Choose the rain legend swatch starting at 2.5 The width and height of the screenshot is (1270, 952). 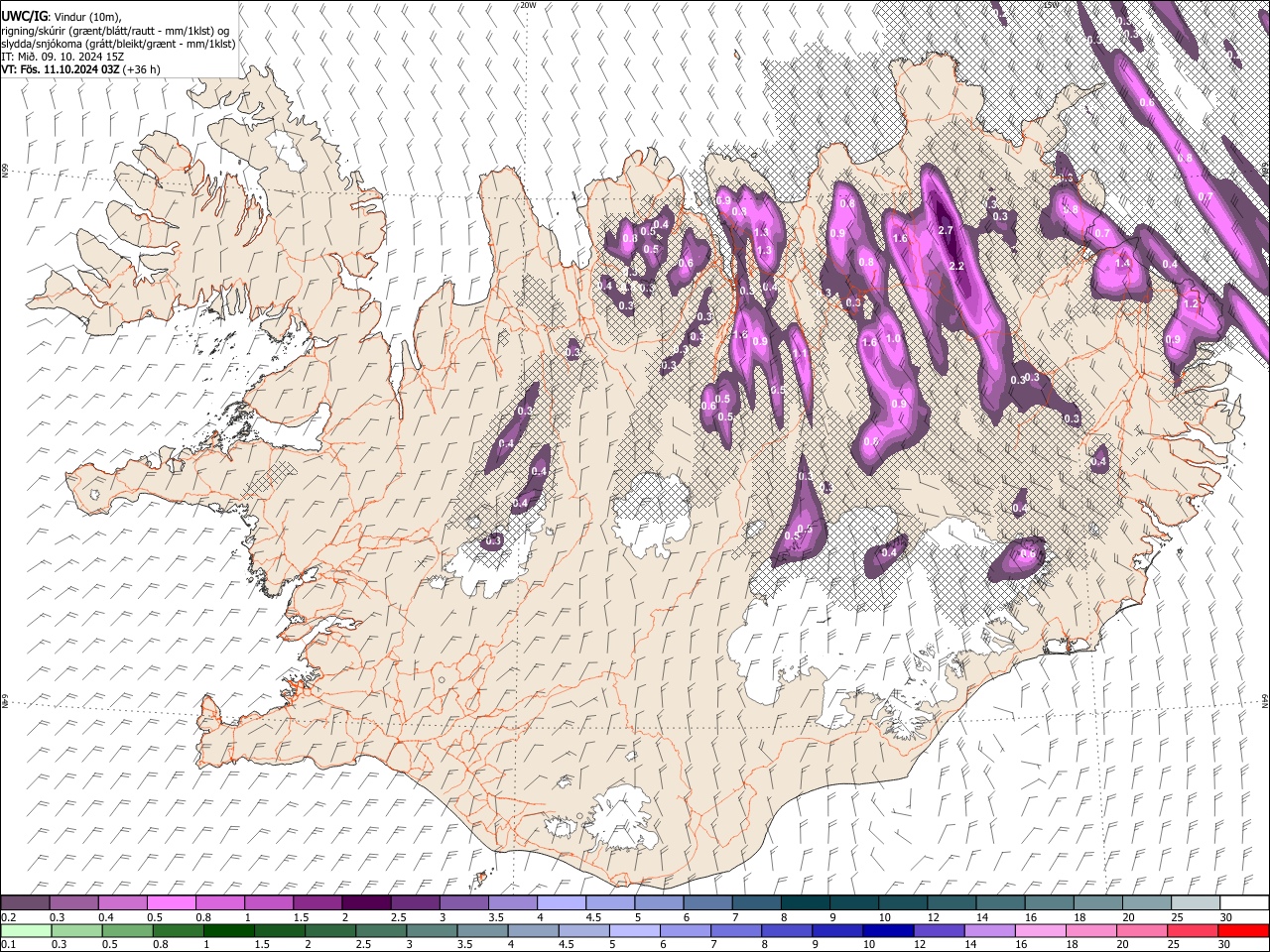(381, 930)
